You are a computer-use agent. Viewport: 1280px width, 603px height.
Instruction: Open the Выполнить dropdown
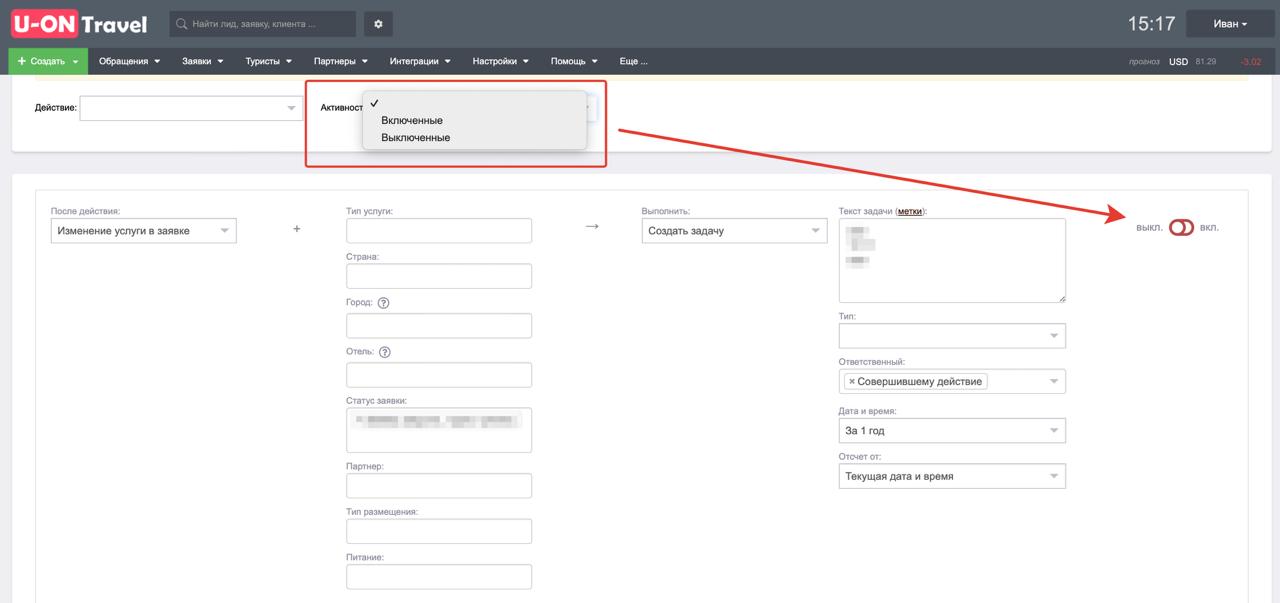(x=734, y=231)
